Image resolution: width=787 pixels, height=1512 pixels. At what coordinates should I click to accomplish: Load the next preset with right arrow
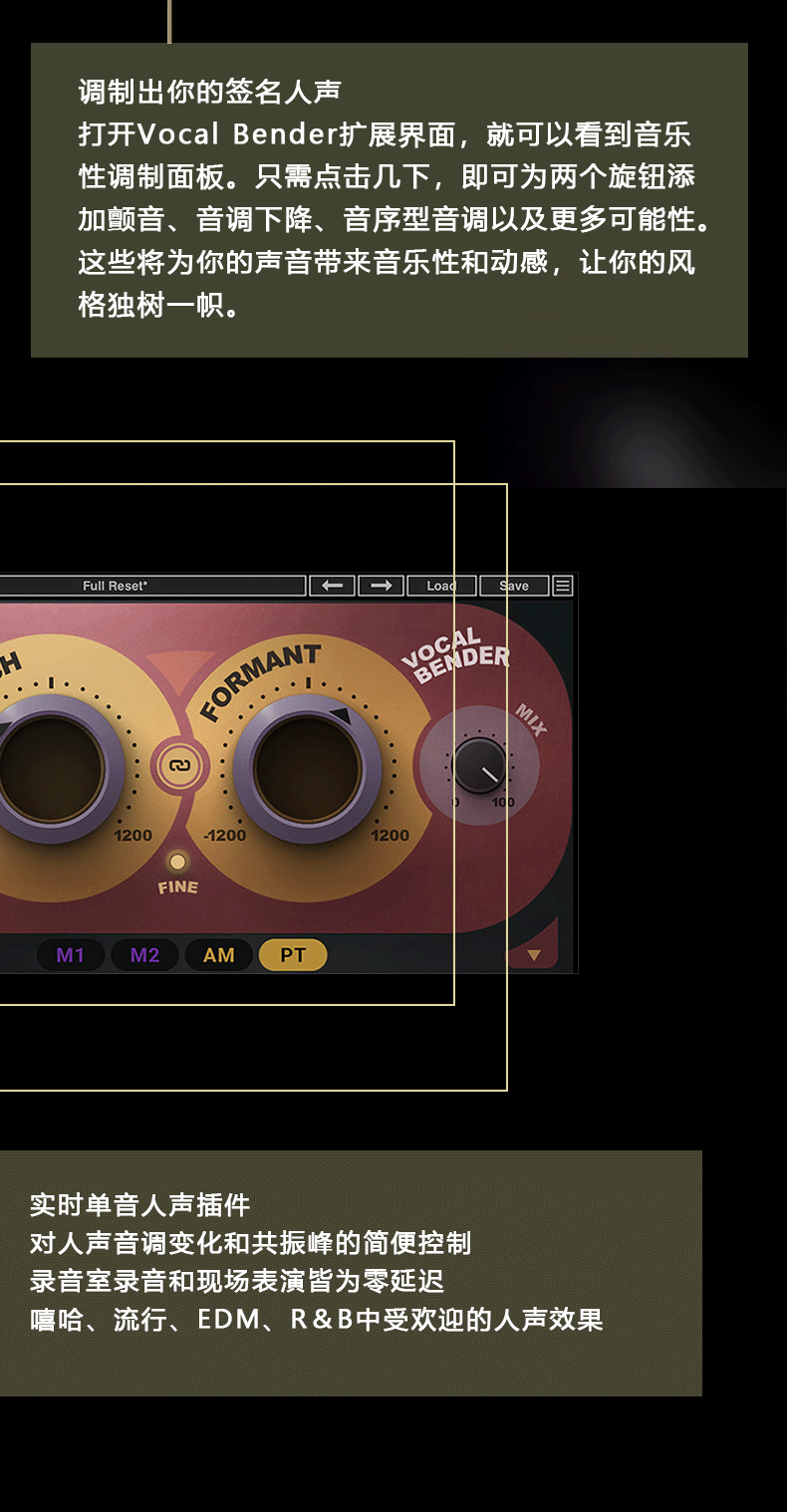[x=381, y=586]
